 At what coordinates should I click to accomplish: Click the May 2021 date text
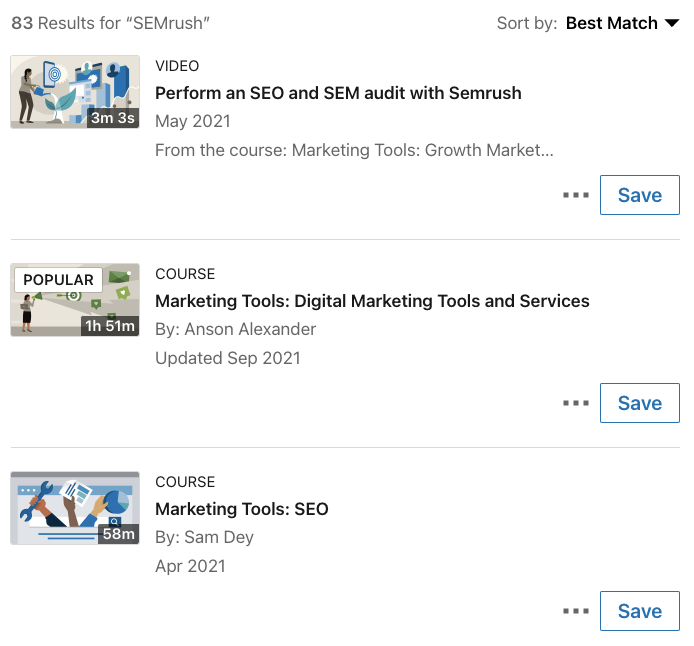193,122
